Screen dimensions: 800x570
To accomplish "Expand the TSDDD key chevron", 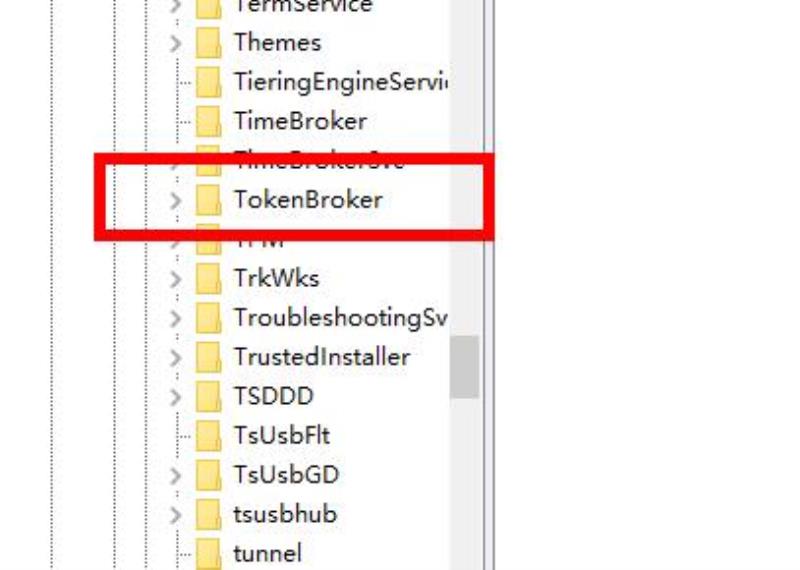I will click(x=175, y=397).
